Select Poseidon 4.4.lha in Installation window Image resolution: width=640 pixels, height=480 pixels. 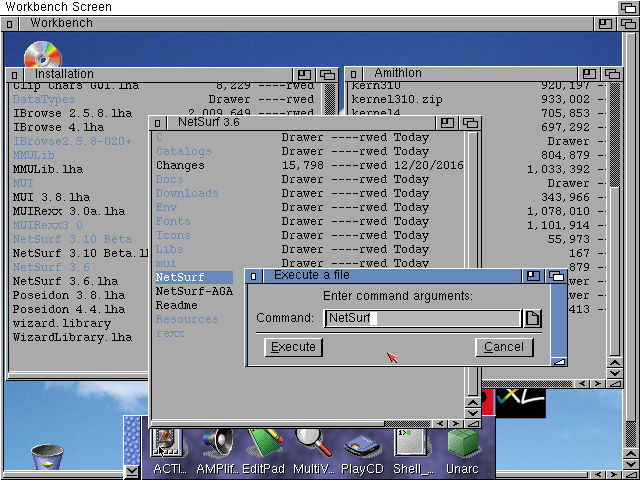[69, 309]
